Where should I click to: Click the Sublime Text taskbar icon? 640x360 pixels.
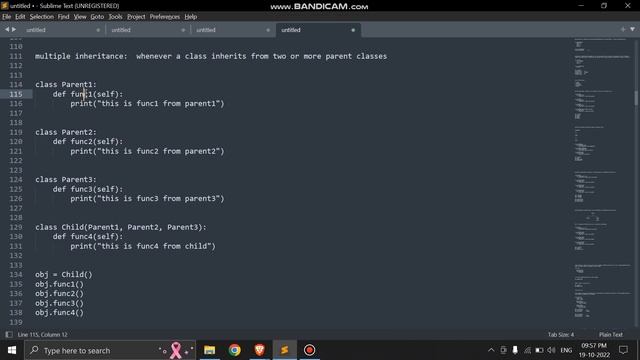coord(284,350)
